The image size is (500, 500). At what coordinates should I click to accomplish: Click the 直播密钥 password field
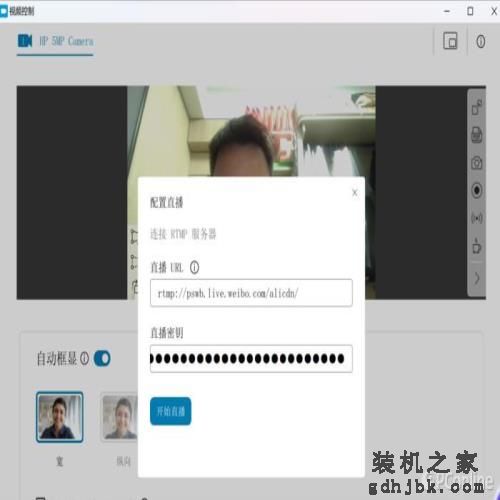pyautogui.click(x=251, y=358)
